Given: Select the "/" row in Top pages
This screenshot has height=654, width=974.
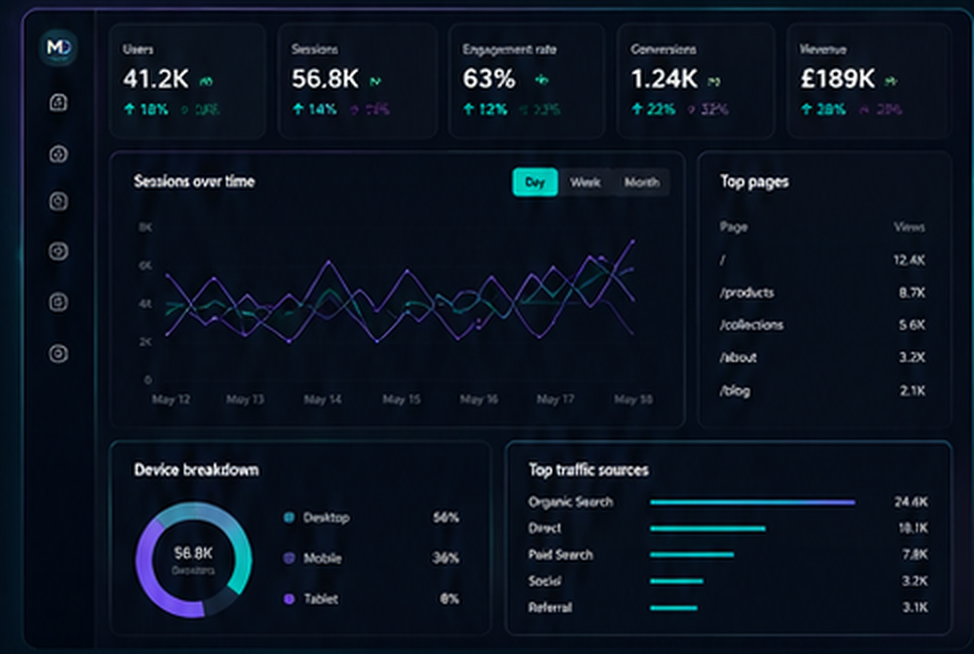Looking at the screenshot, I should coord(822,260).
